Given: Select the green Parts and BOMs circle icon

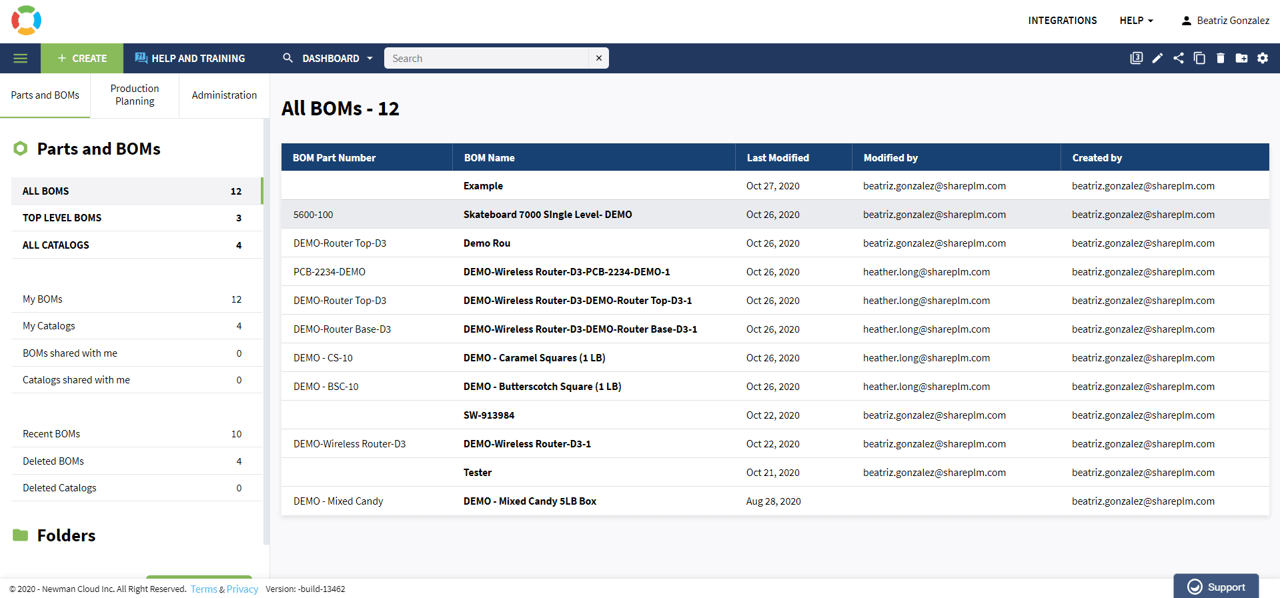Looking at the screenshot, I should click(20, 147).
